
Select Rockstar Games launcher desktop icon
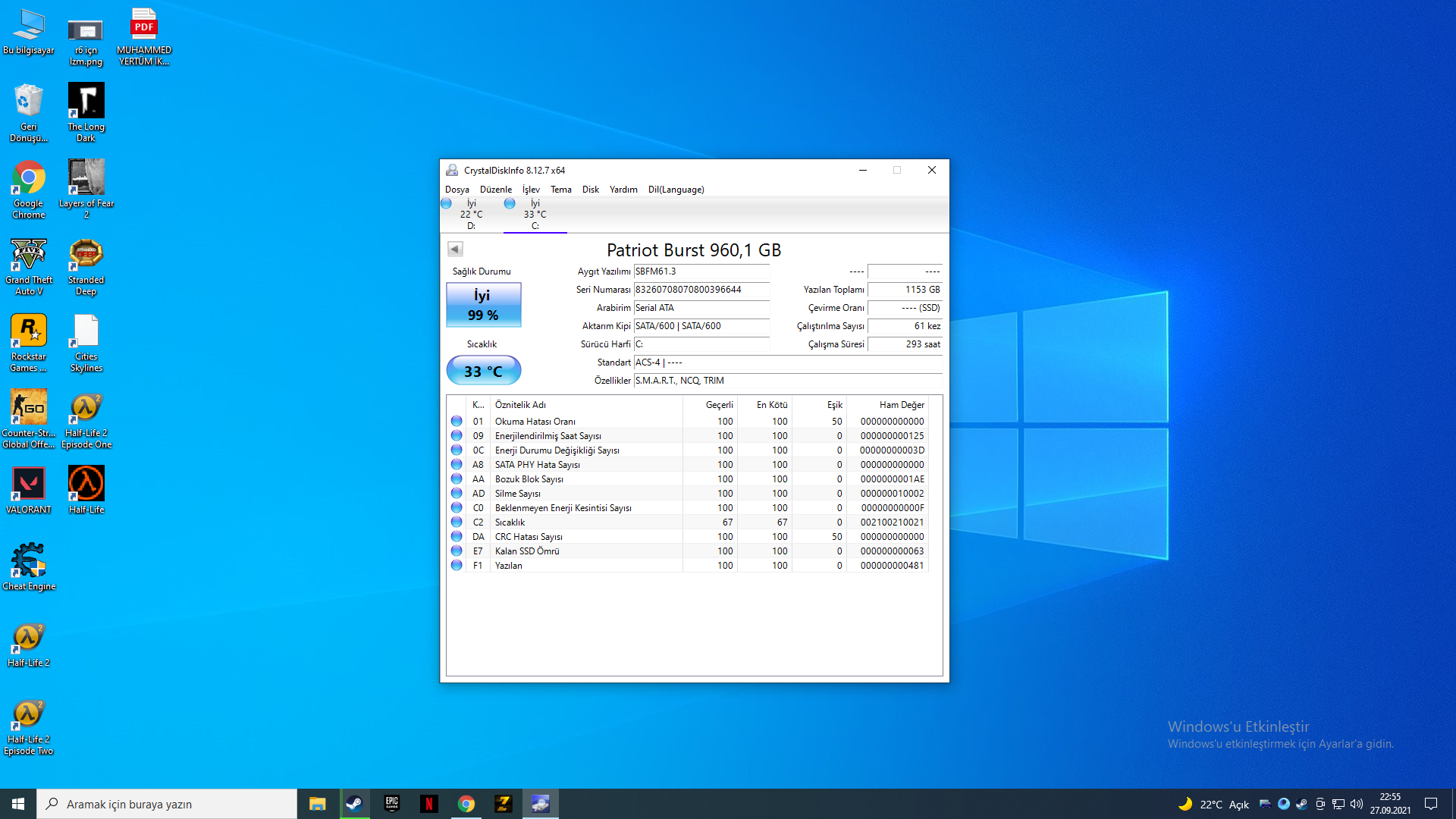tap(29, 343)
